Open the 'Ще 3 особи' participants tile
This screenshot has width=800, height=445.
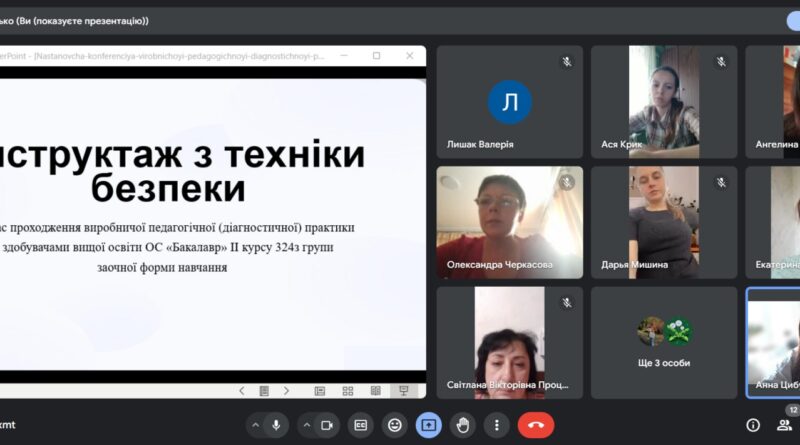(664, 342)
